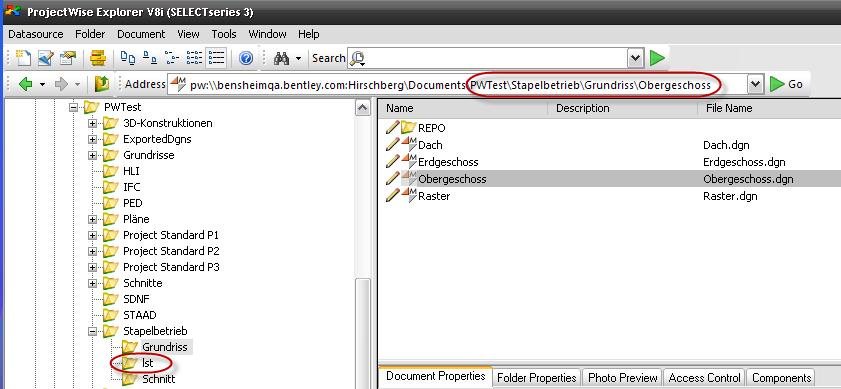Open the View menu
Viewport: 841px width, 389px height.
pyautogui.click(x=188, y=34)
